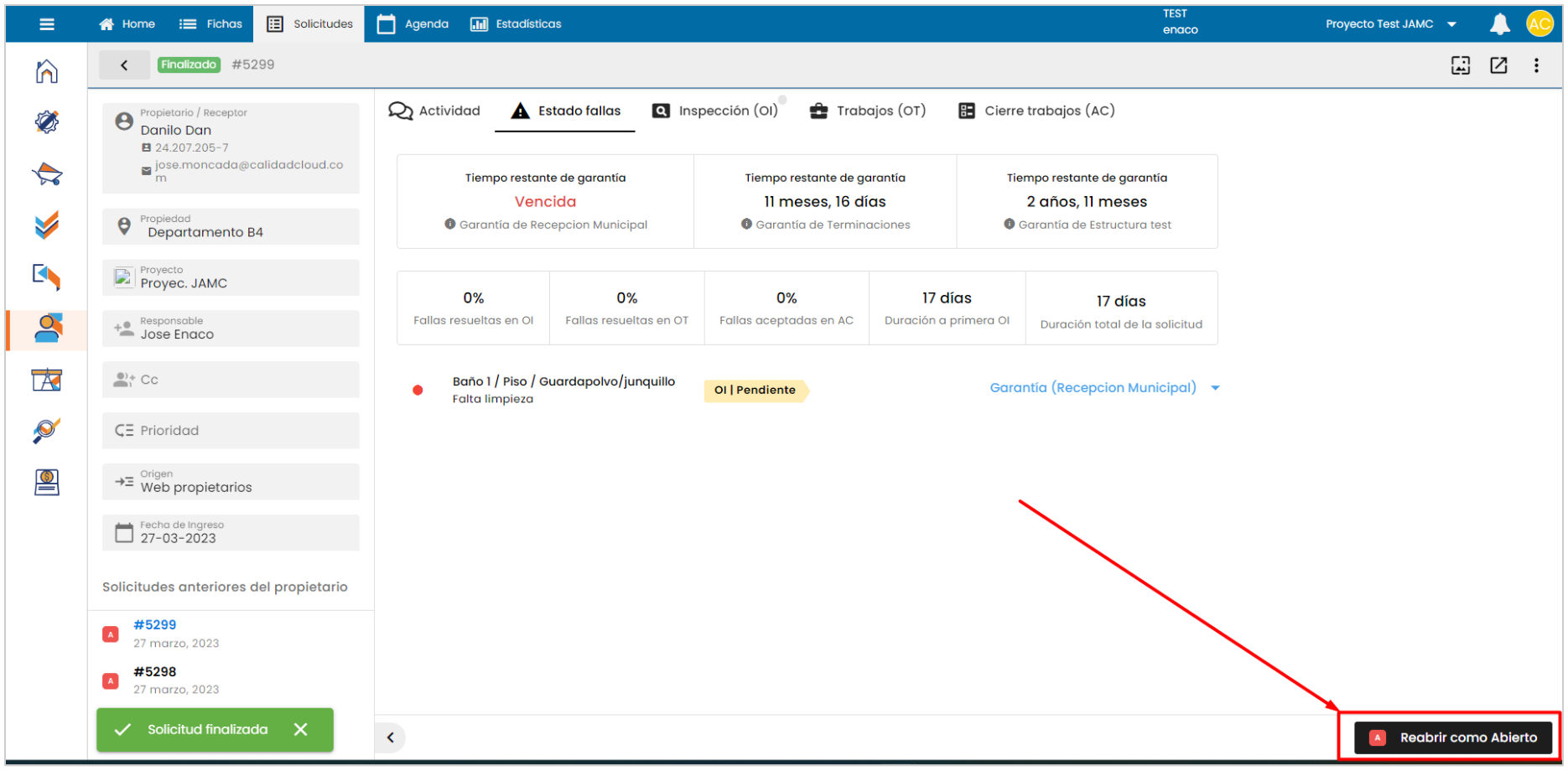Dismiss the Solicitud finalizada toast
The width and height of the screenshot is (1568, 771).
[x=301, y=730]
